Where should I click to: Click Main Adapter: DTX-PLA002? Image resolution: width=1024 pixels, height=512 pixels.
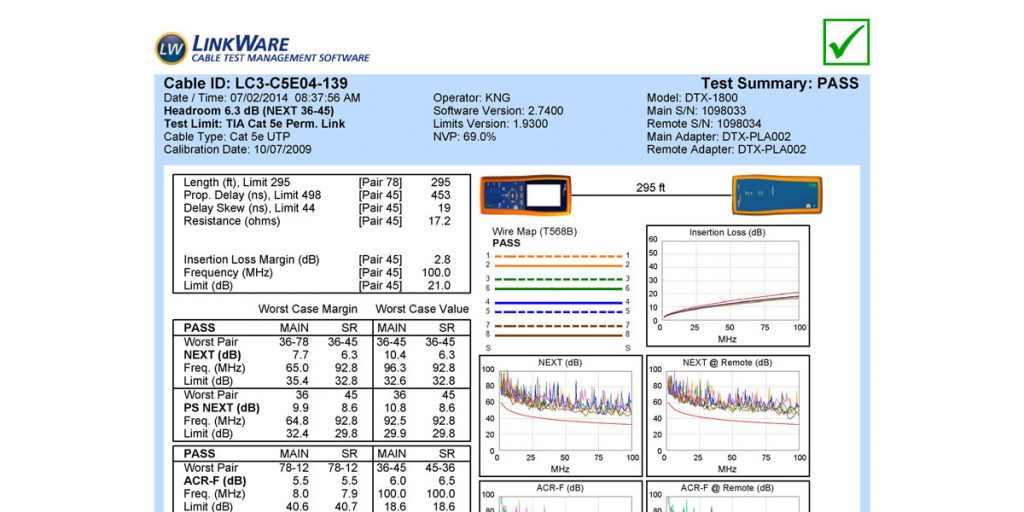718,136
